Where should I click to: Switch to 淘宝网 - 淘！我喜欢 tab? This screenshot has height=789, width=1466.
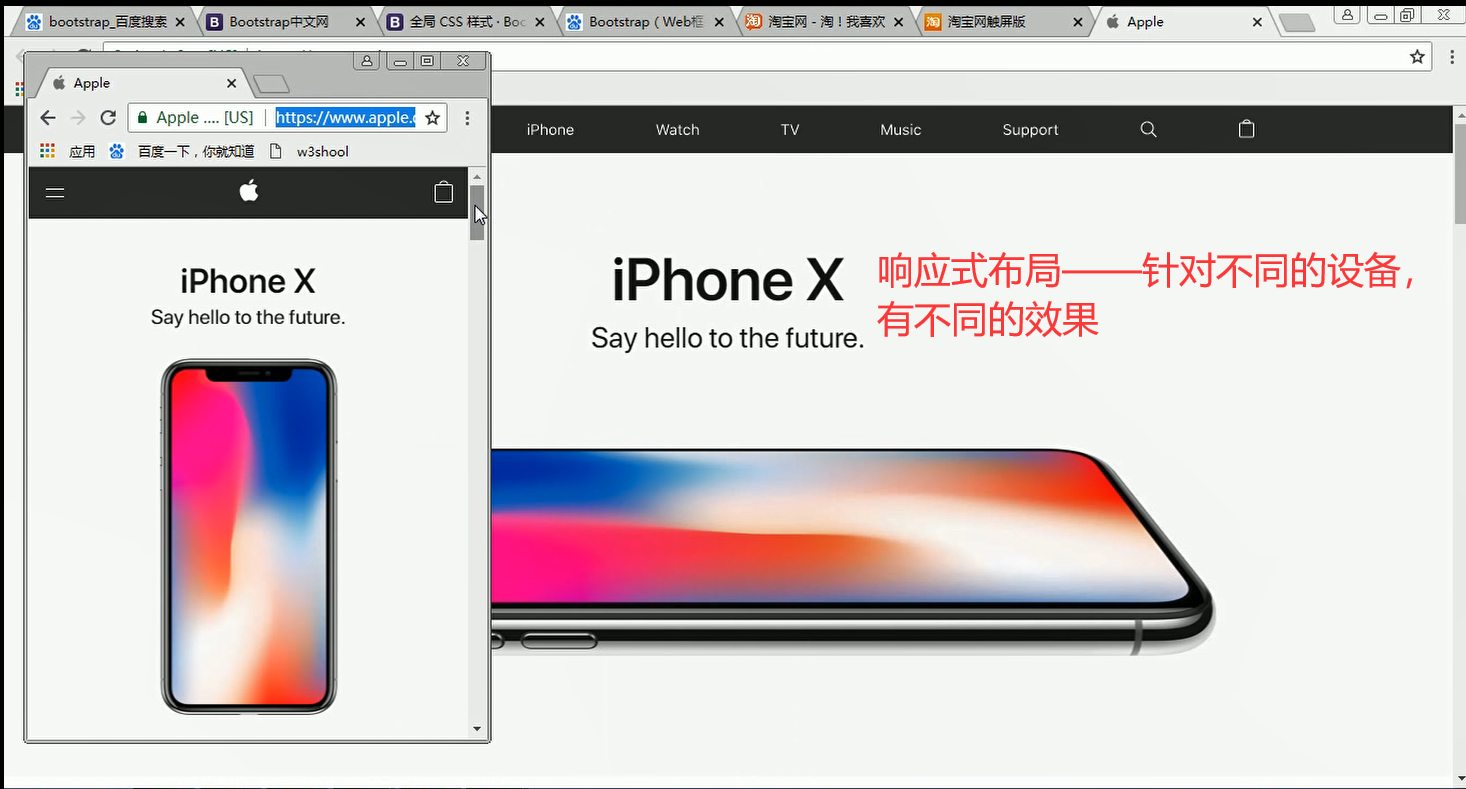[x=826, y=22]
